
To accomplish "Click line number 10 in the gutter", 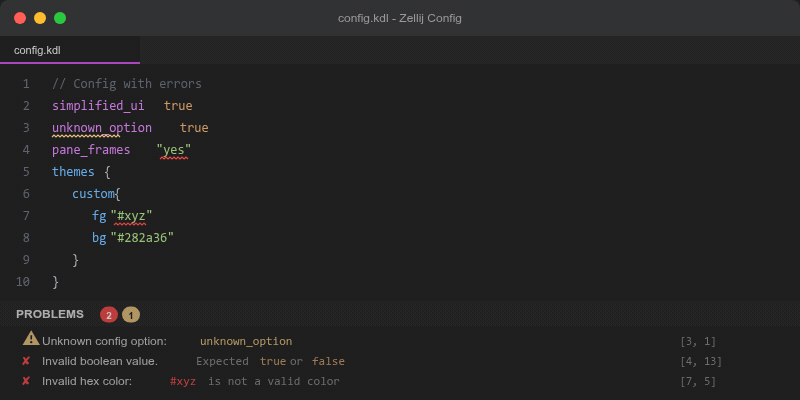I will (x=23, y=282).
